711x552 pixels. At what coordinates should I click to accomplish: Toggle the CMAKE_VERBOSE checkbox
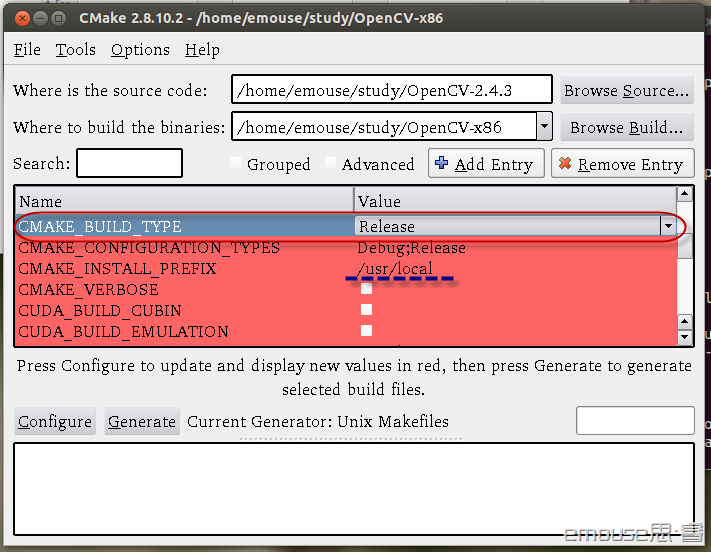pyautogui.click(x=366, y=288)
